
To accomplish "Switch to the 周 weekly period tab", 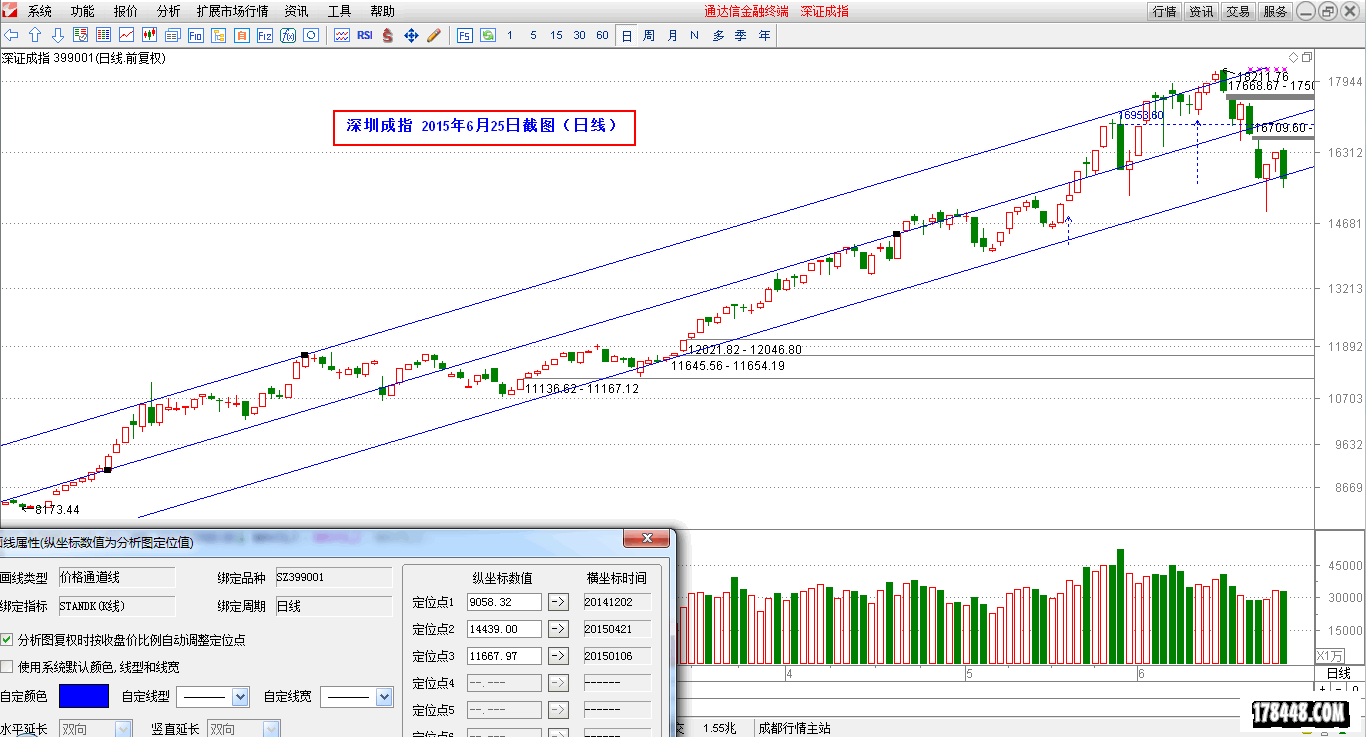I will click(x=649, y=35).
